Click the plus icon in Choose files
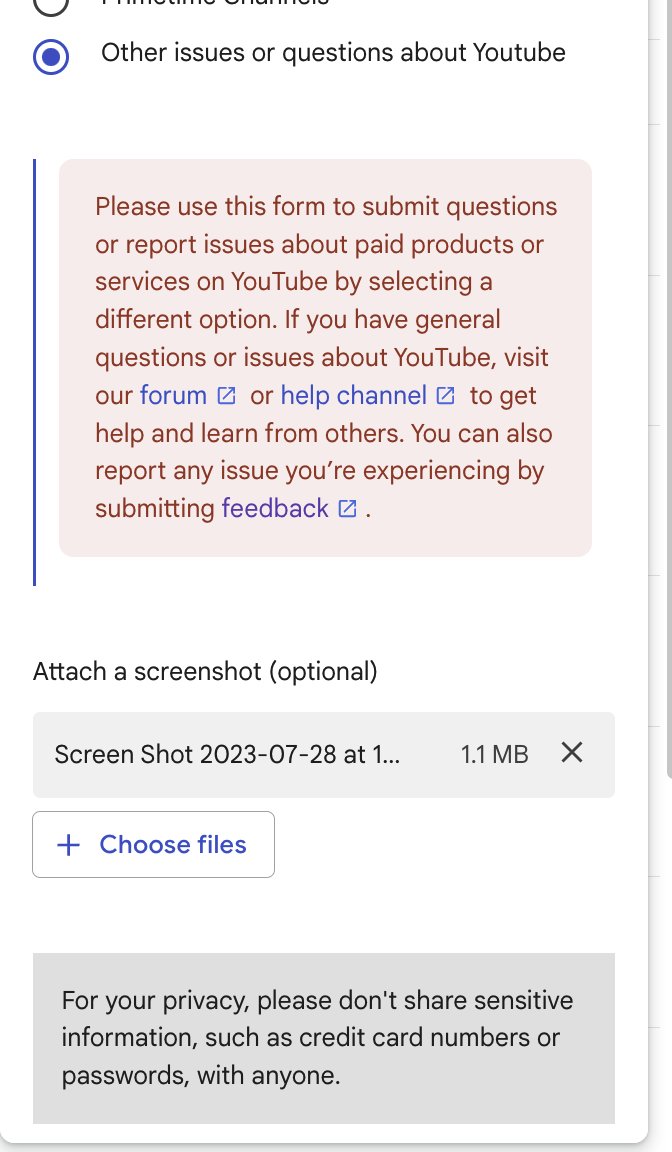Image resolution: width=672 pixels, height=1152 pixels. 68,845
